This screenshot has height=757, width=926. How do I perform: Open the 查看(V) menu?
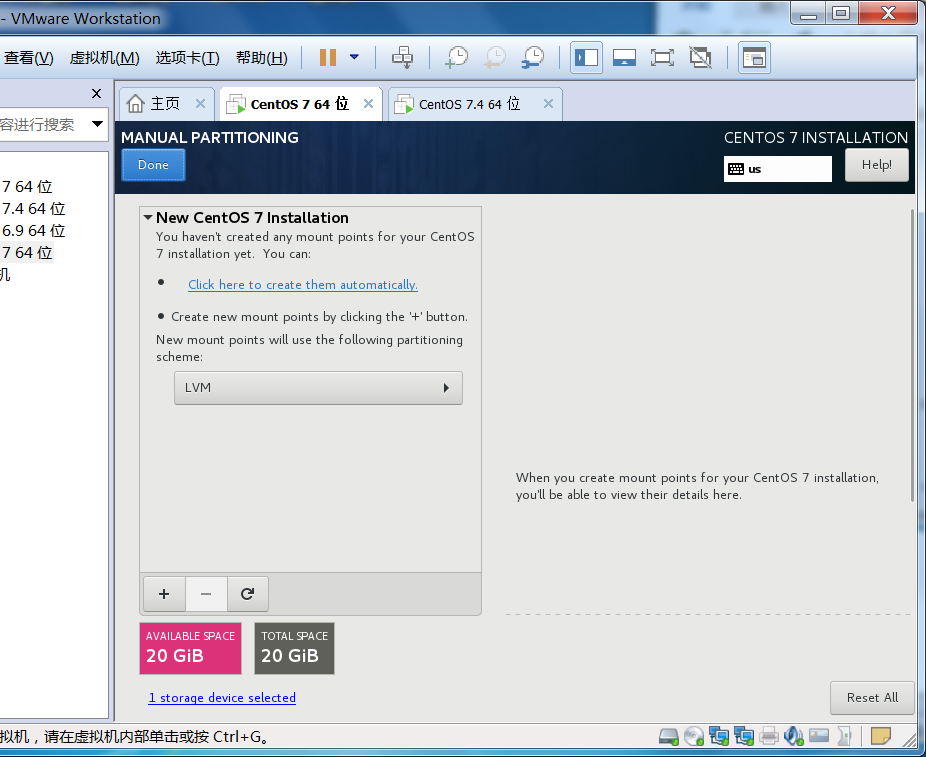pos(28,58)
